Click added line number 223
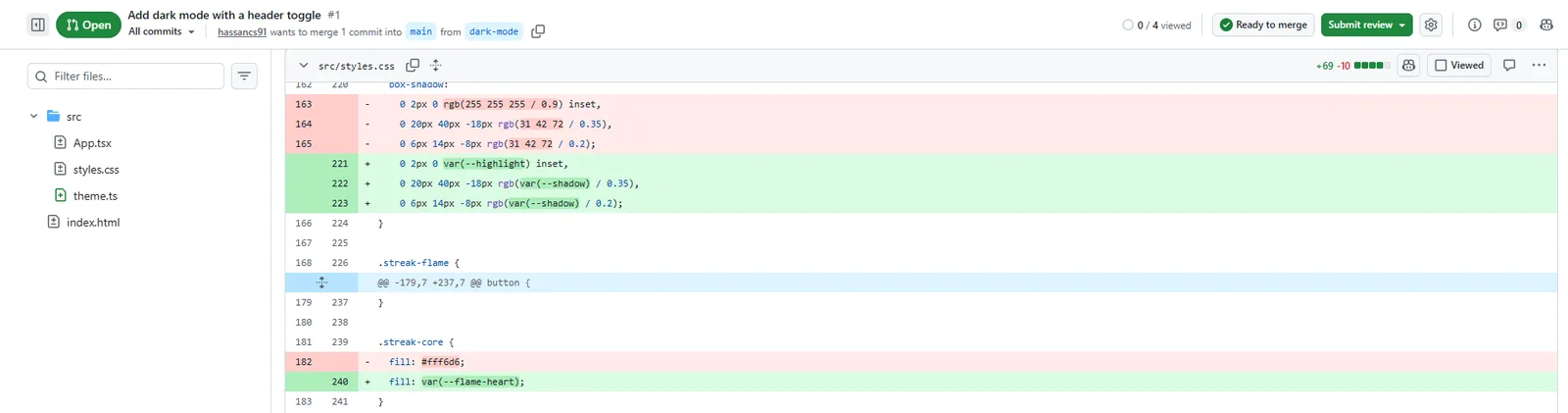 (x=340, y=203)
